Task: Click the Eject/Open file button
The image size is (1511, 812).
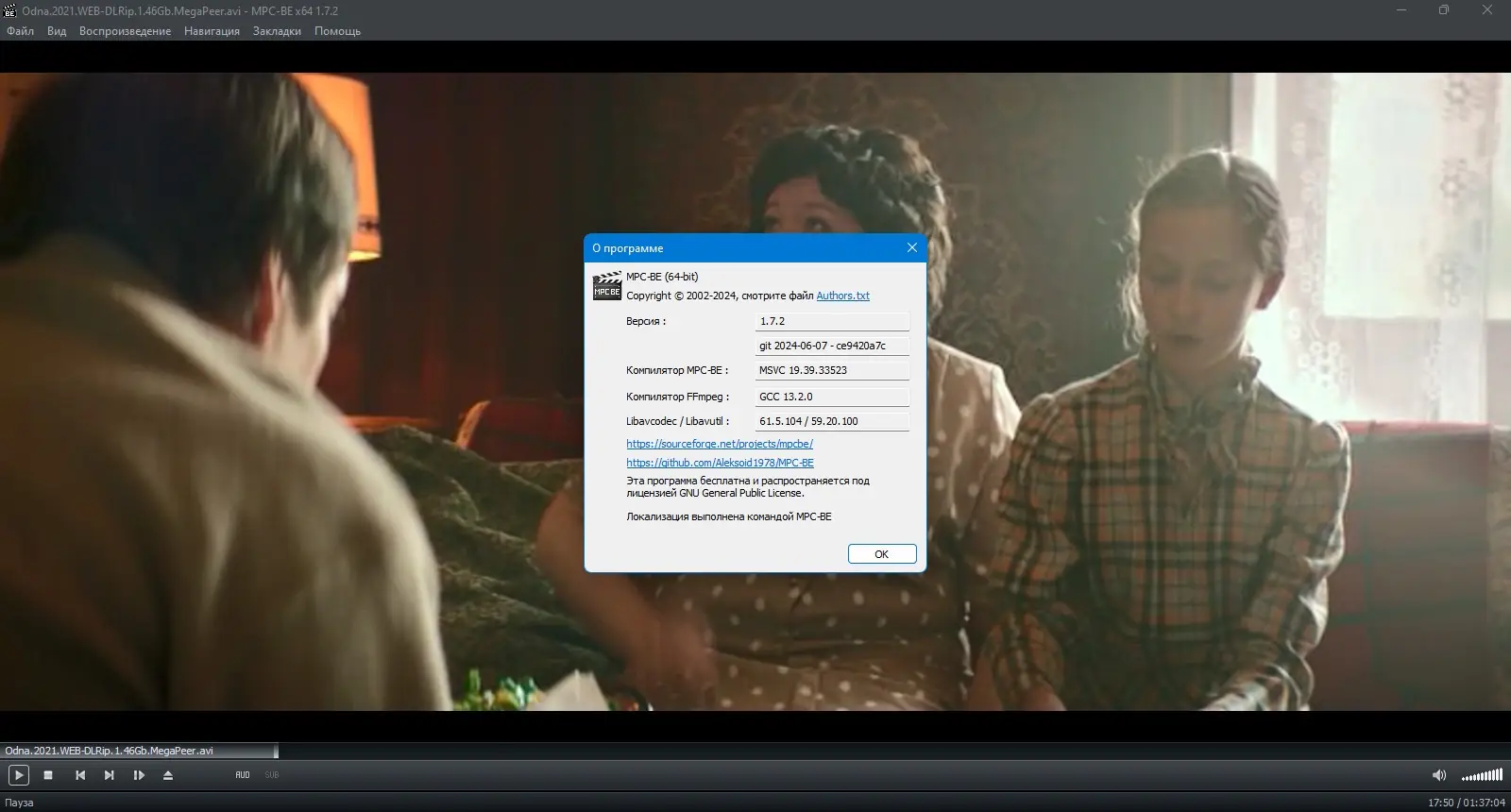Action: click(x=168, y=775)
